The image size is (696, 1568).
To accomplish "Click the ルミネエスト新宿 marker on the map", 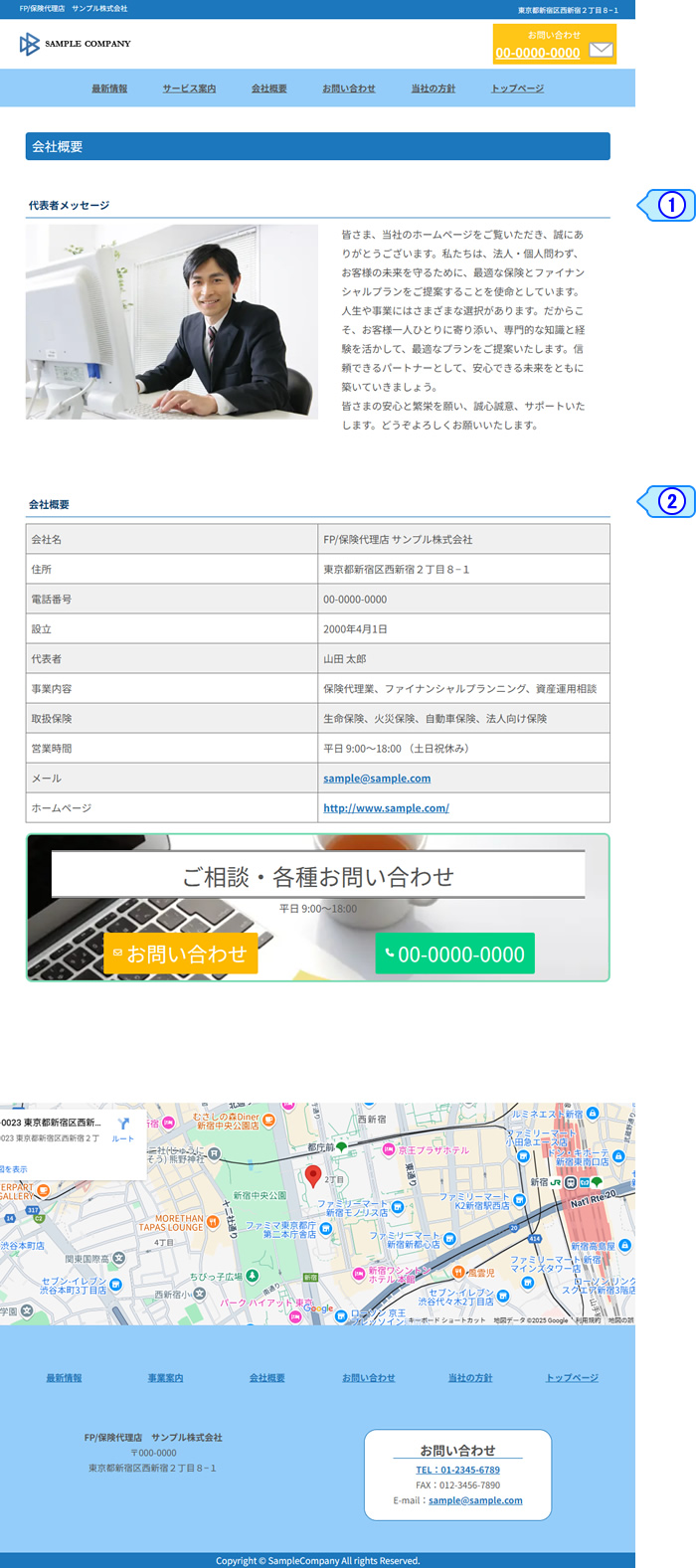I will [x=593, y=1114].
